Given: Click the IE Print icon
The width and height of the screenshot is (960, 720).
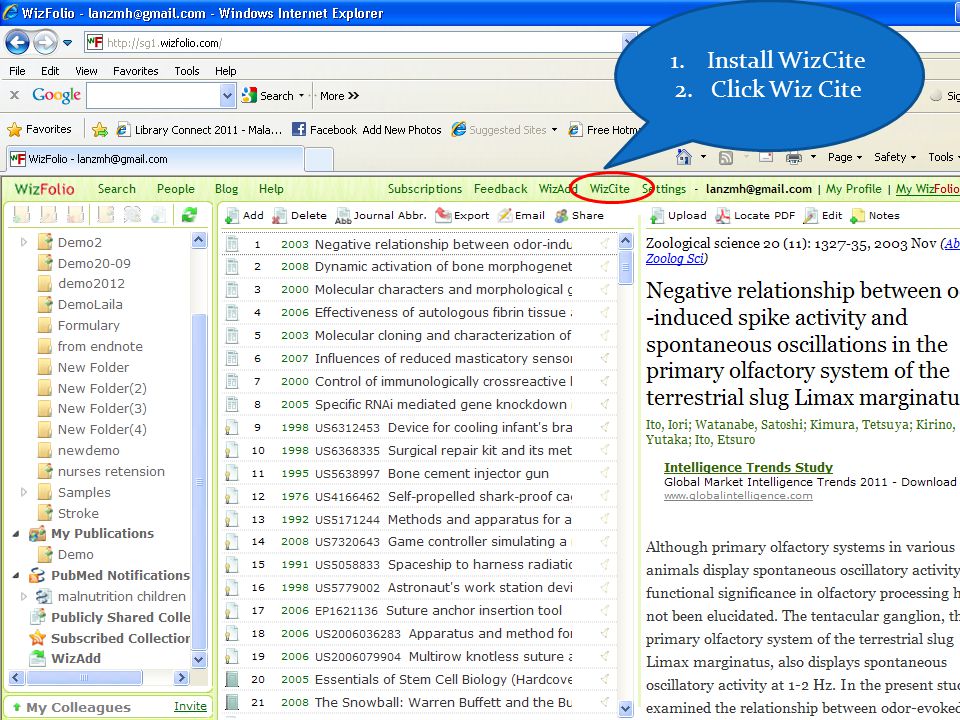Looking at the screenshot, I should point(793,158).
